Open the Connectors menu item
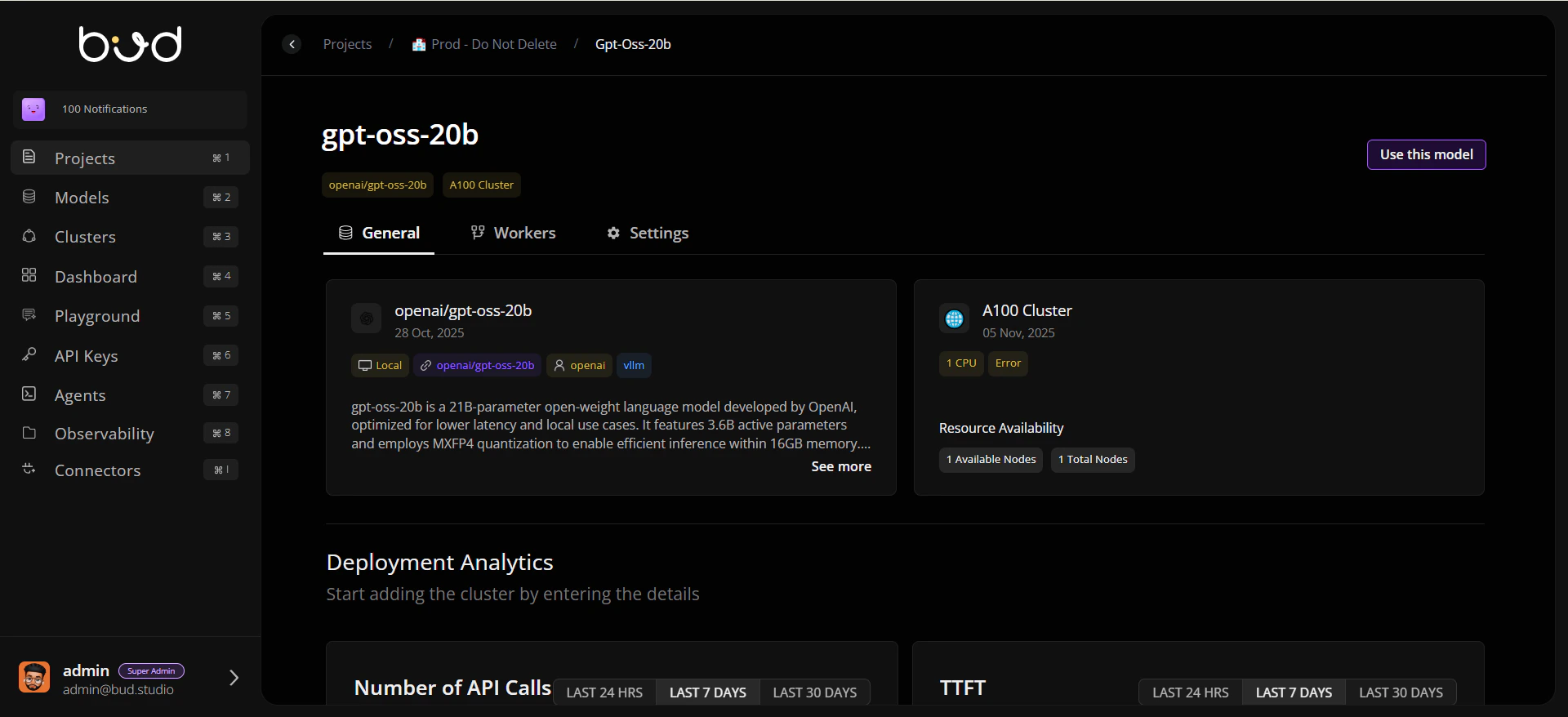 click(x=130, y=470)
